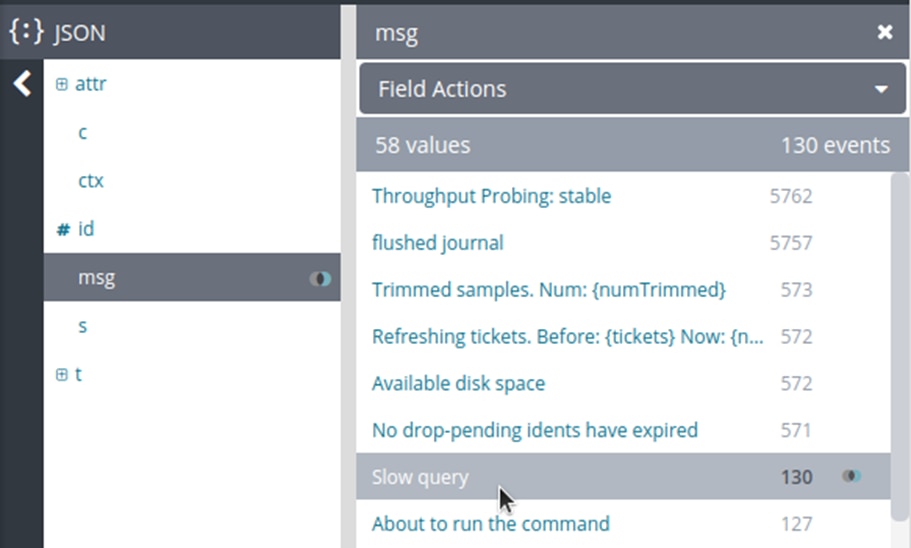Select 'Trimmed samples. Num: {numTrimmed}' value
The width and height of the screenshot is (911, 548).
[549, 290]
